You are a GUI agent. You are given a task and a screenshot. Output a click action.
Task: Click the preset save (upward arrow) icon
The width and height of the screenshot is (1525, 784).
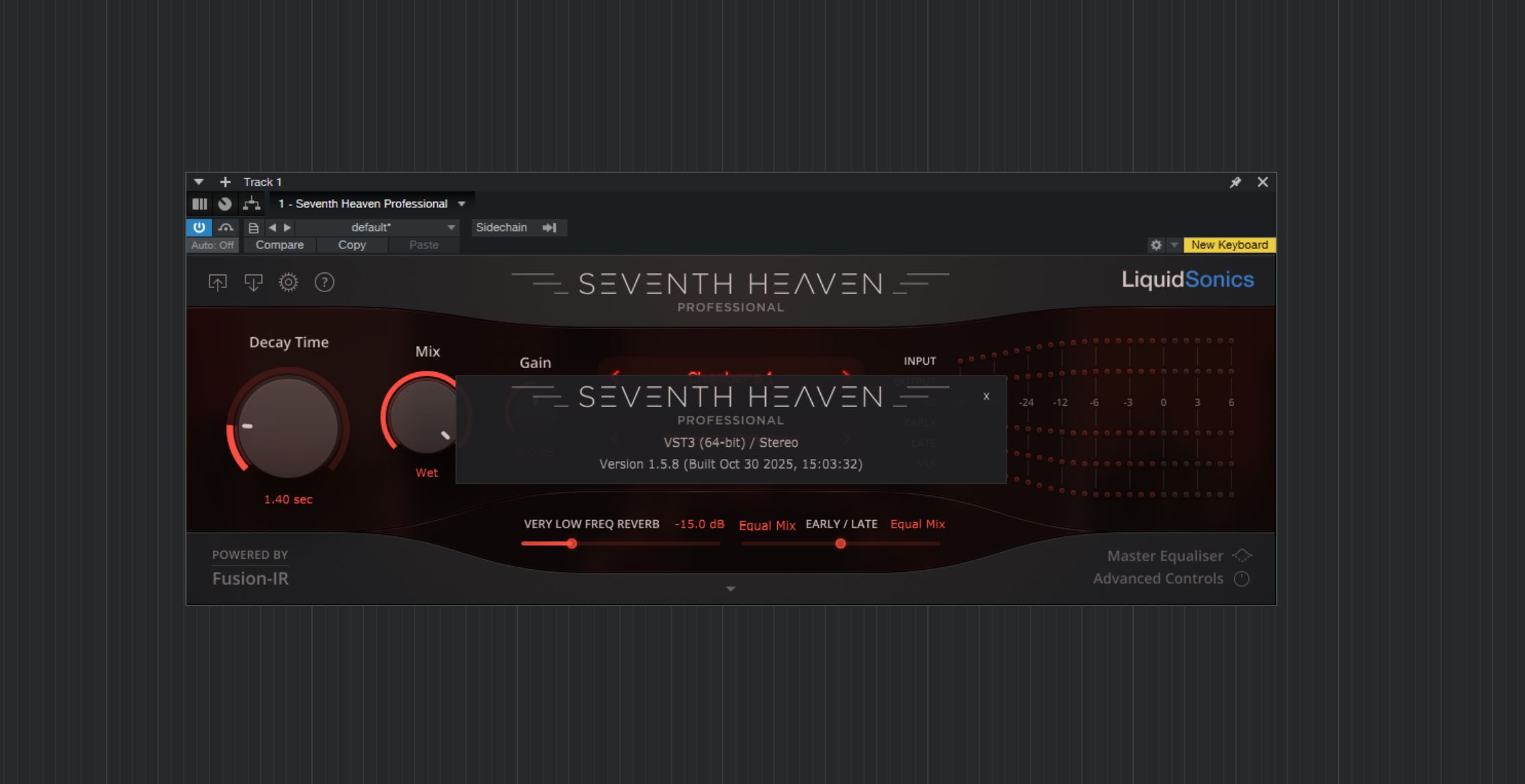point(218,283)
